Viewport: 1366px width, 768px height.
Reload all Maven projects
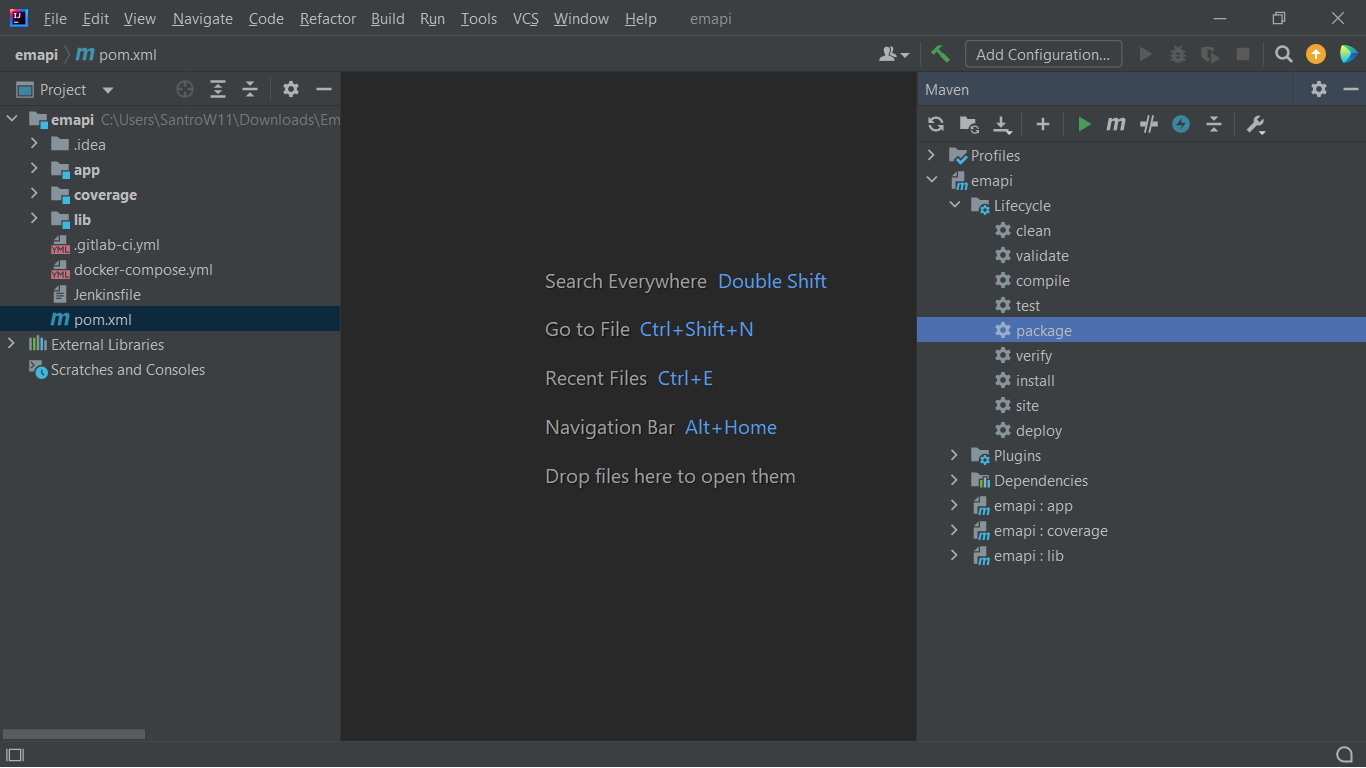pyautogui.click(x=936, y=124)
